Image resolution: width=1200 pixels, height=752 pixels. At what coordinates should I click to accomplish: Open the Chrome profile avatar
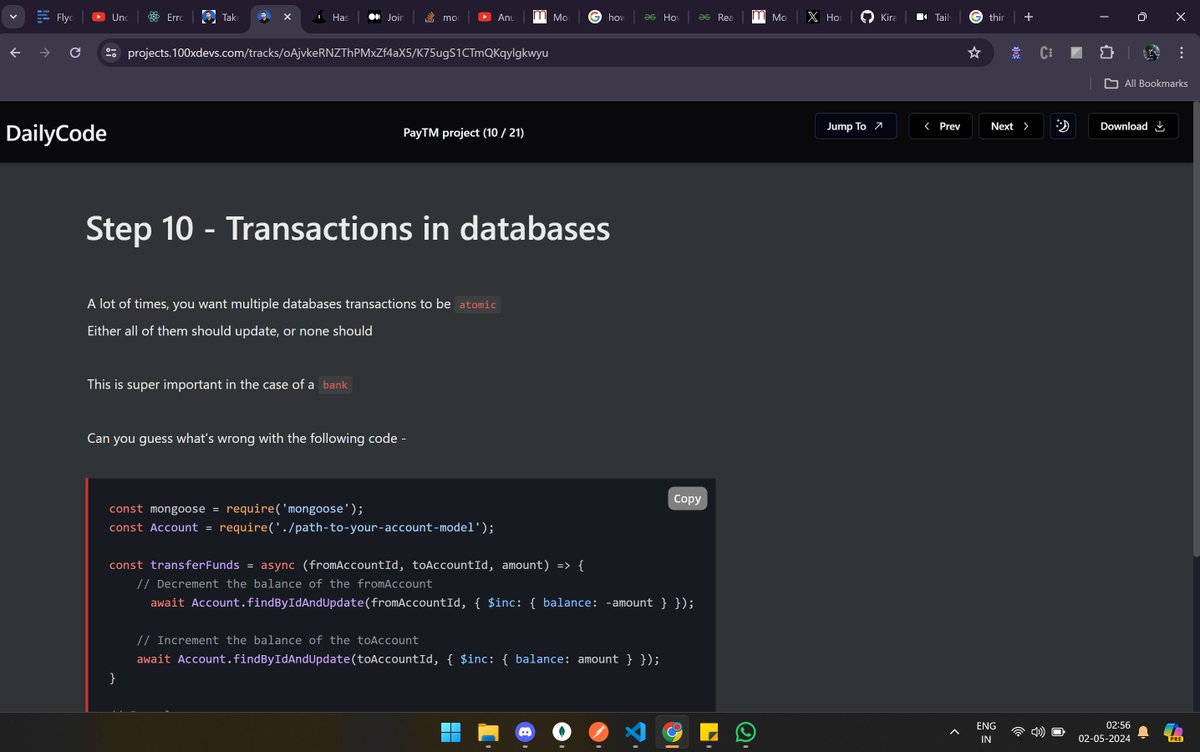tap(1151, 52)
